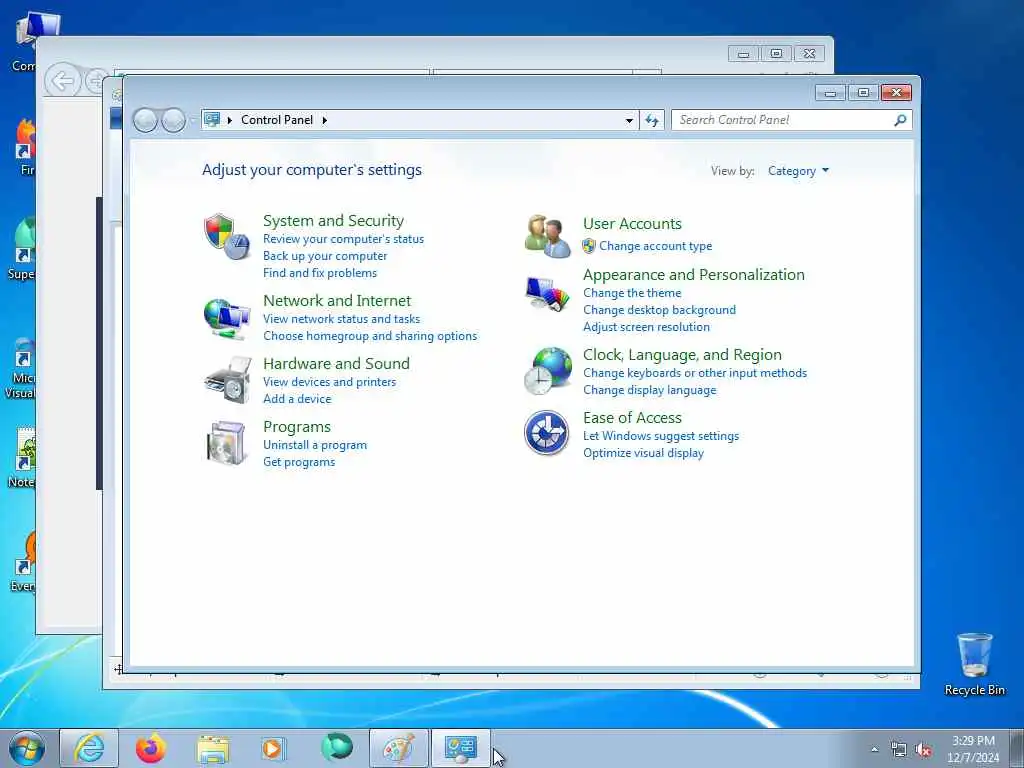This screenshot has height=768, width=1024.
Task: Click Show desktop strip at taskbar end
Action: pyautogui.click(x=1017, y=748)
